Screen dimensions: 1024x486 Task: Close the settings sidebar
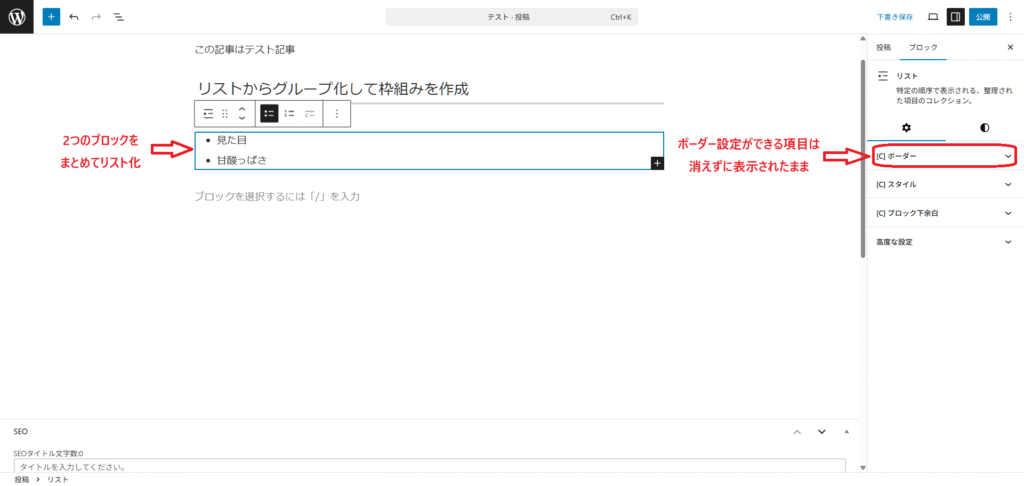coord(1010,48)
